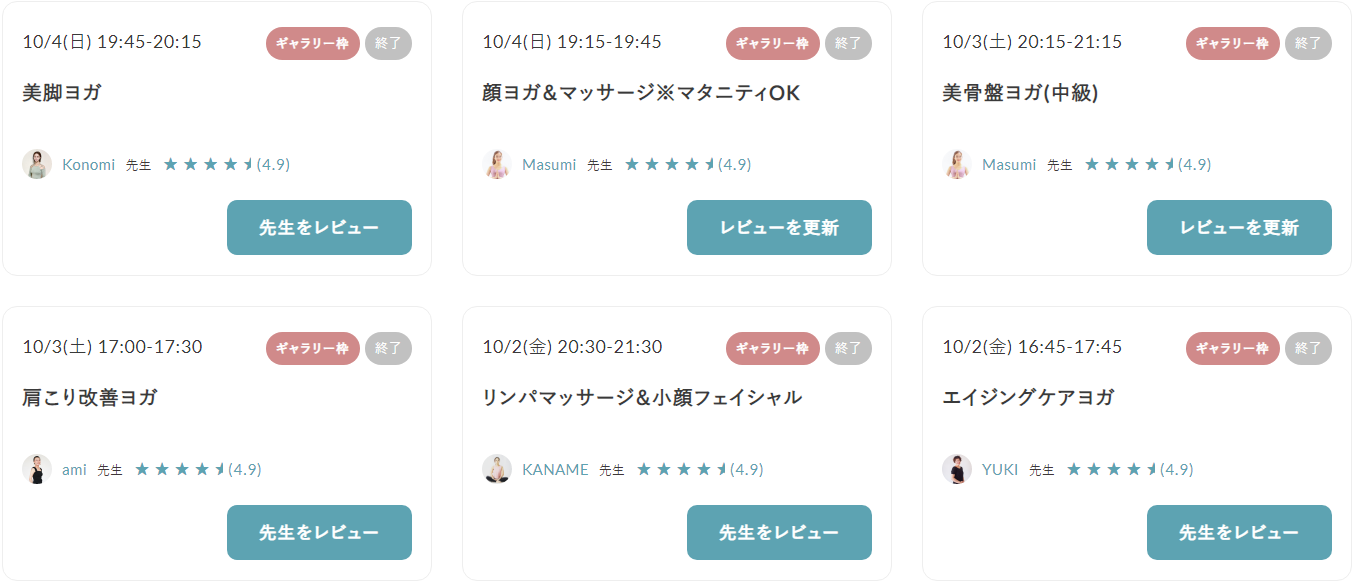Screen dimensions: 1356x584
Task: Open the YUKI instructor name link
Action: [x=1000, y=470]
